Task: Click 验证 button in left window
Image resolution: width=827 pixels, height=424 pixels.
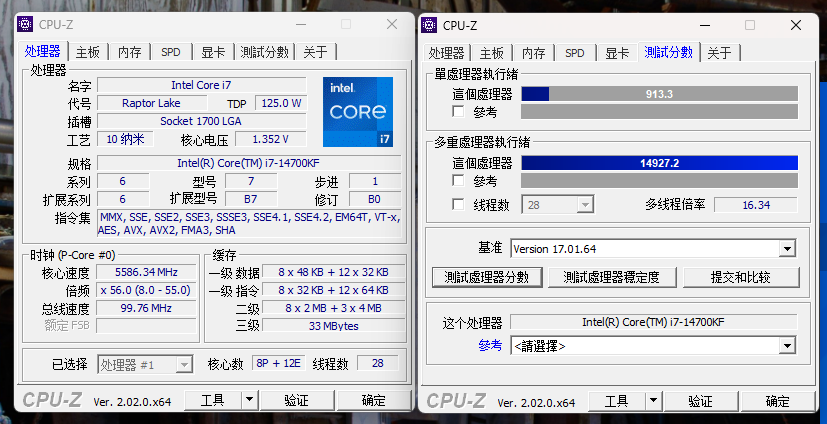Action: pos(296,401)
